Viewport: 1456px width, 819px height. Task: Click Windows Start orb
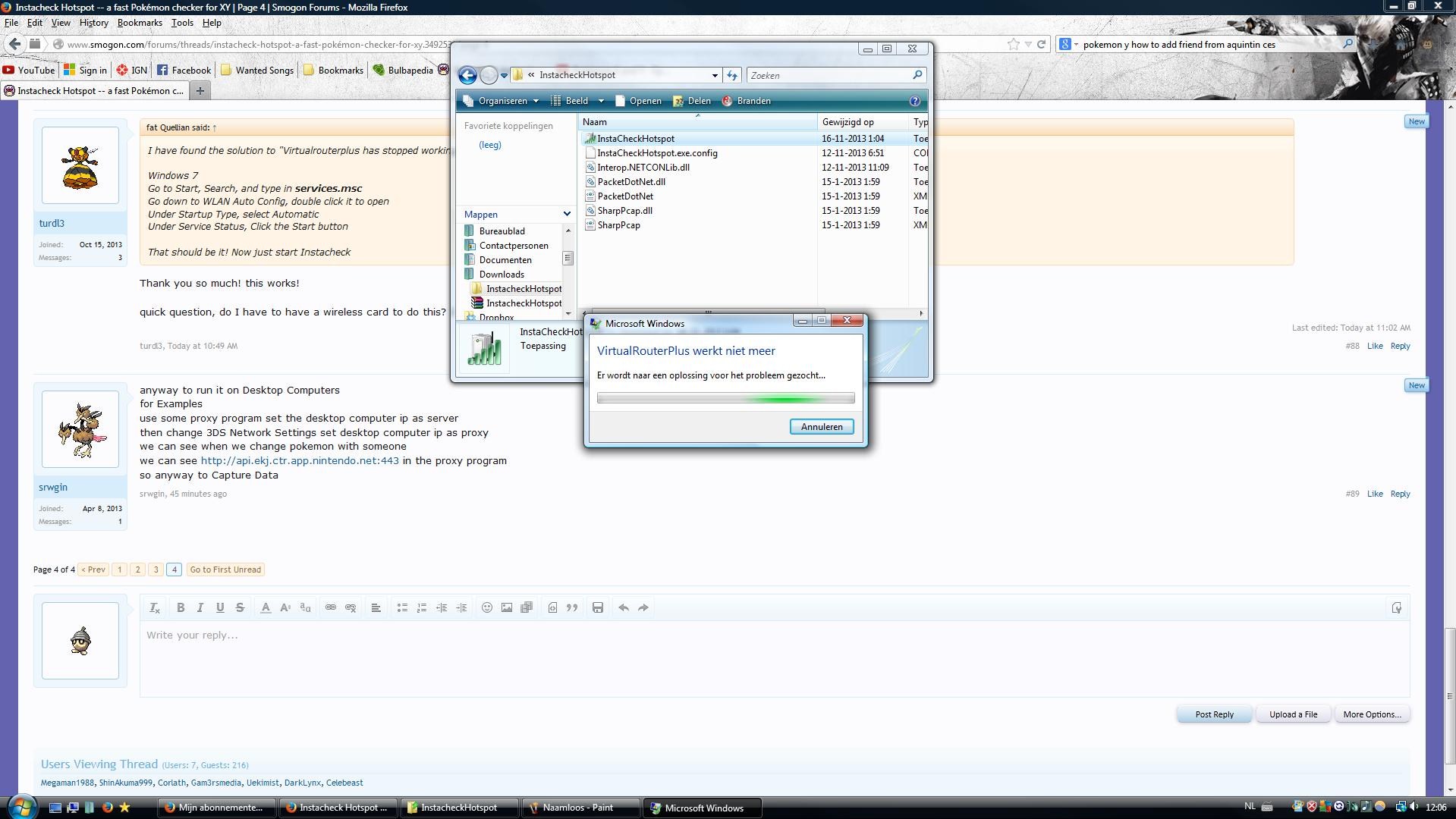21,806
